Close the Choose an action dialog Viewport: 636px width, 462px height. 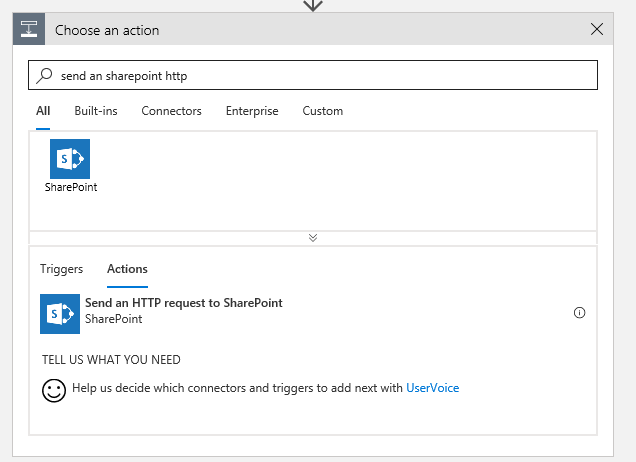point(597,29)
